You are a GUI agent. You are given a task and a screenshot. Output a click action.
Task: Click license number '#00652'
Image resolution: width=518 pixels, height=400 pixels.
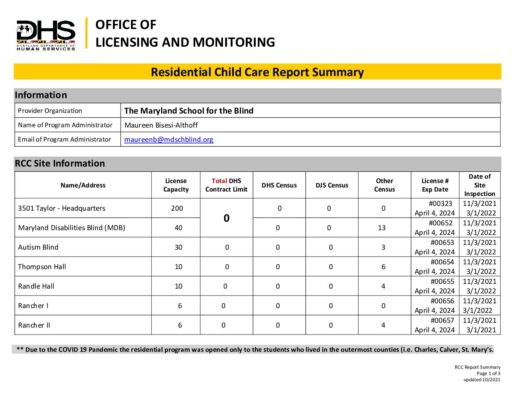pyautogui.click(x=440, y=223)
